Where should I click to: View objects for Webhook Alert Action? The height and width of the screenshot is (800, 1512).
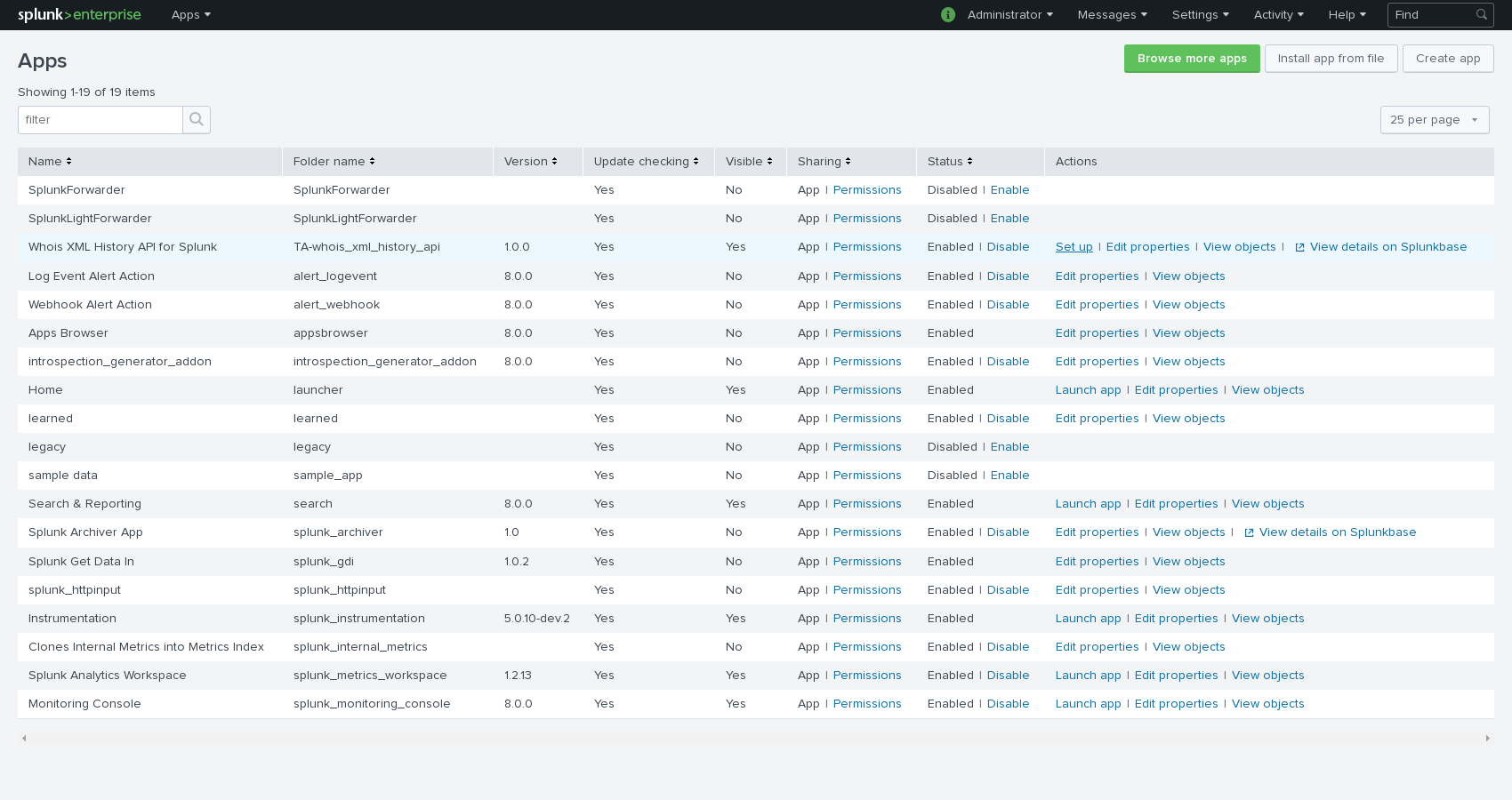pos(1188,305)
